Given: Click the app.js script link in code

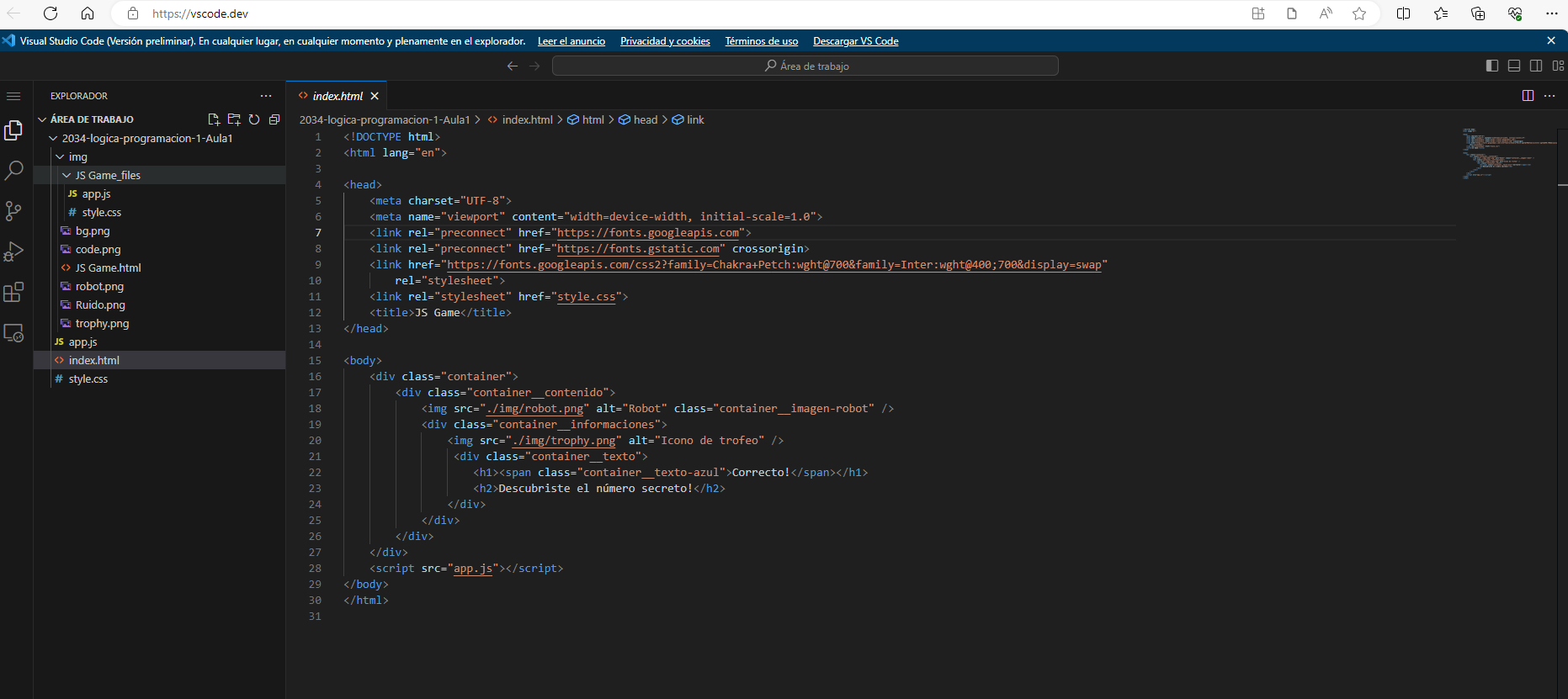Looking at the screenshot, I should [x=473, y=568].
